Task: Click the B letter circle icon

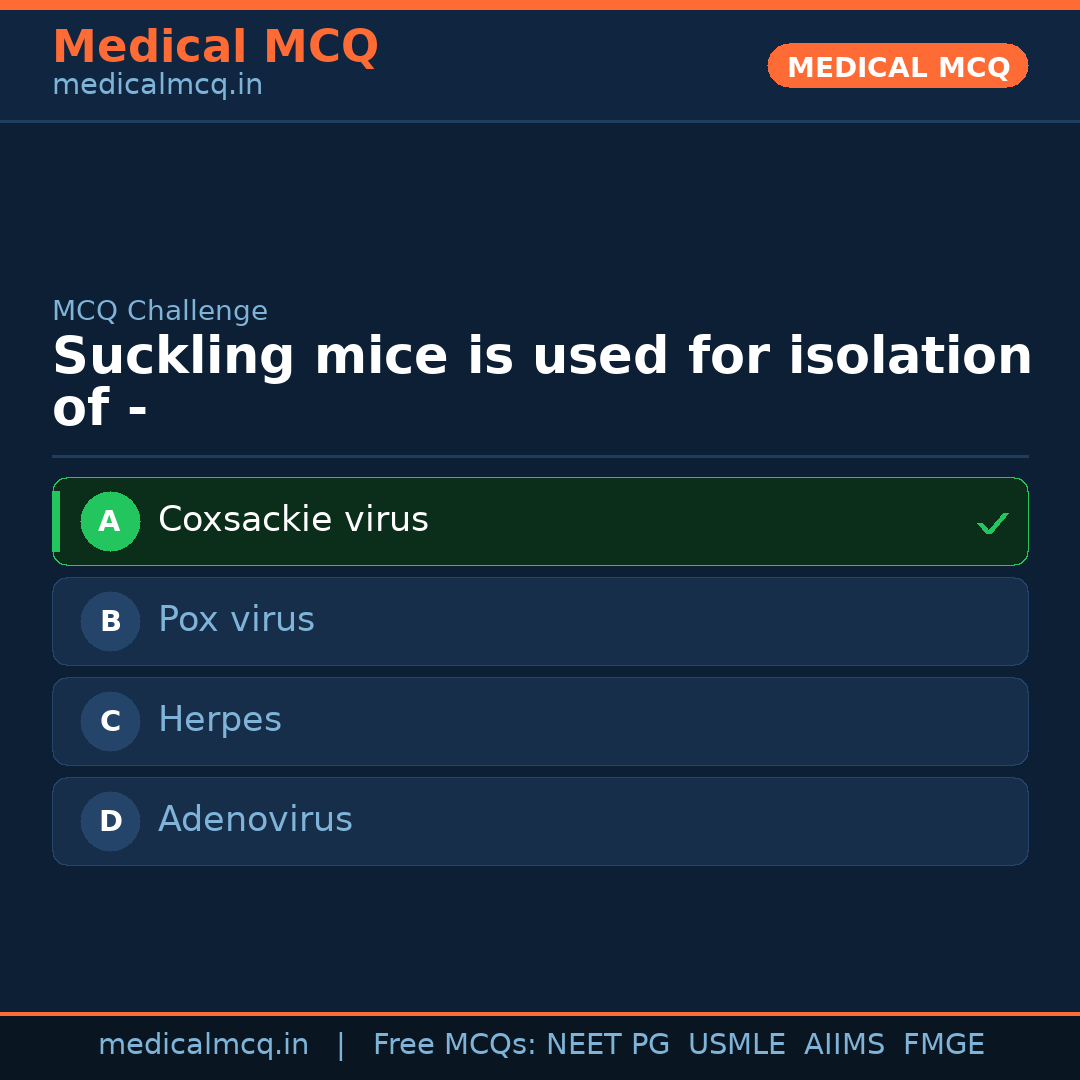Action: (x=110, y=621)
